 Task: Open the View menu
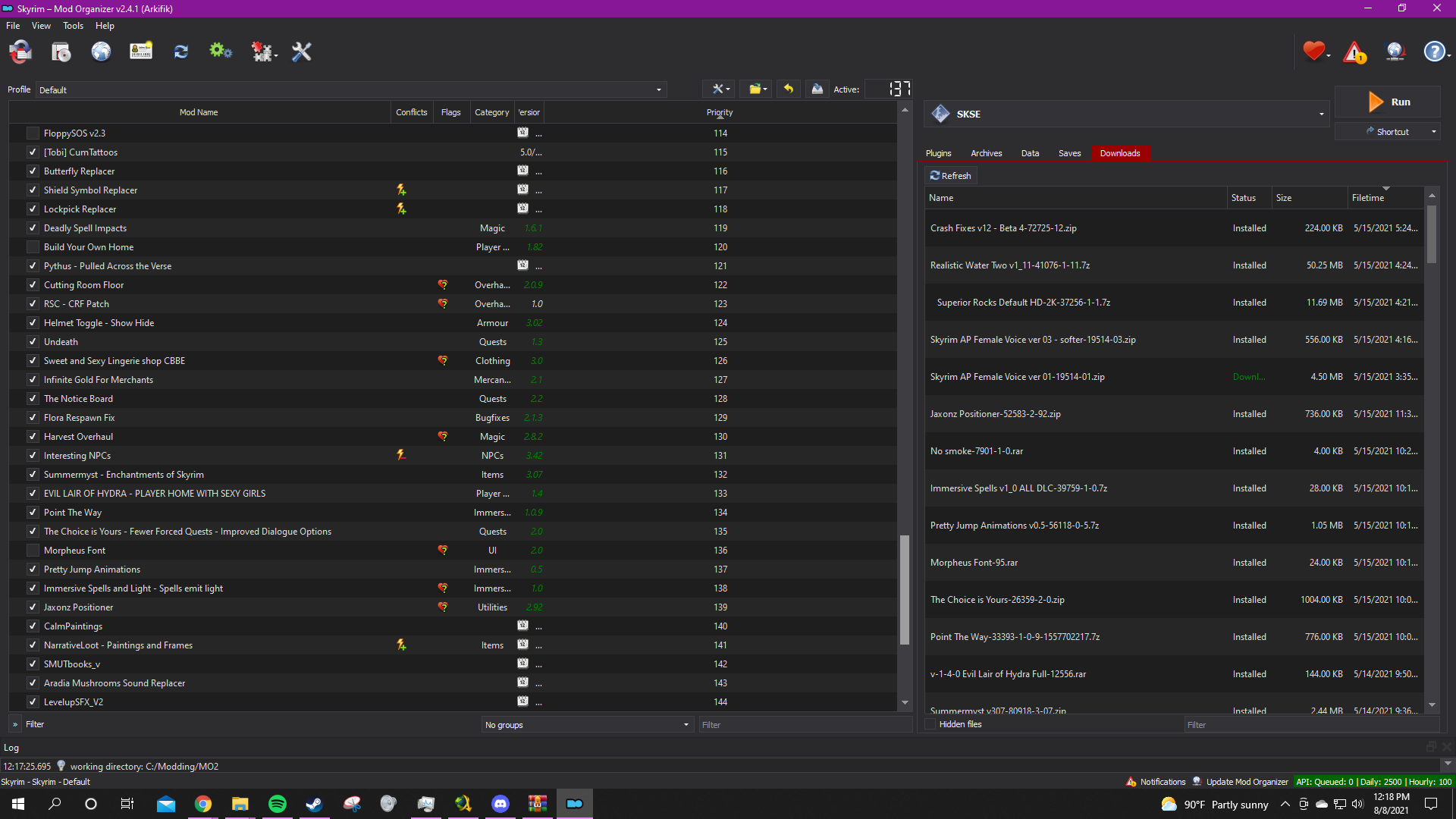(x=41, y=26)
